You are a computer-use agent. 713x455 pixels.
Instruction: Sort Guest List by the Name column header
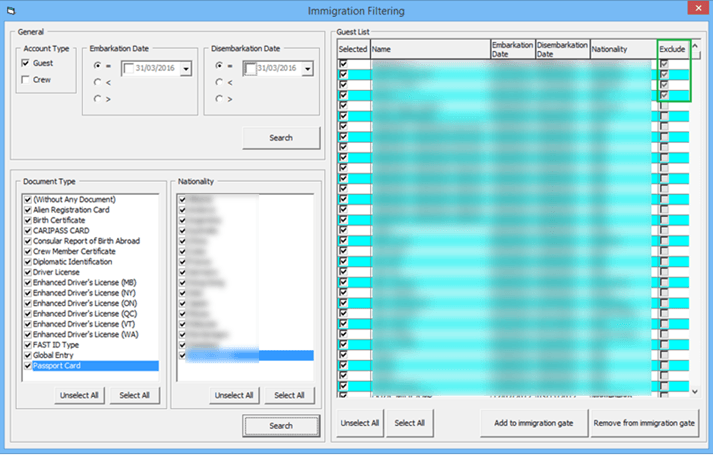pyautogui.click(x=430, y=49)
